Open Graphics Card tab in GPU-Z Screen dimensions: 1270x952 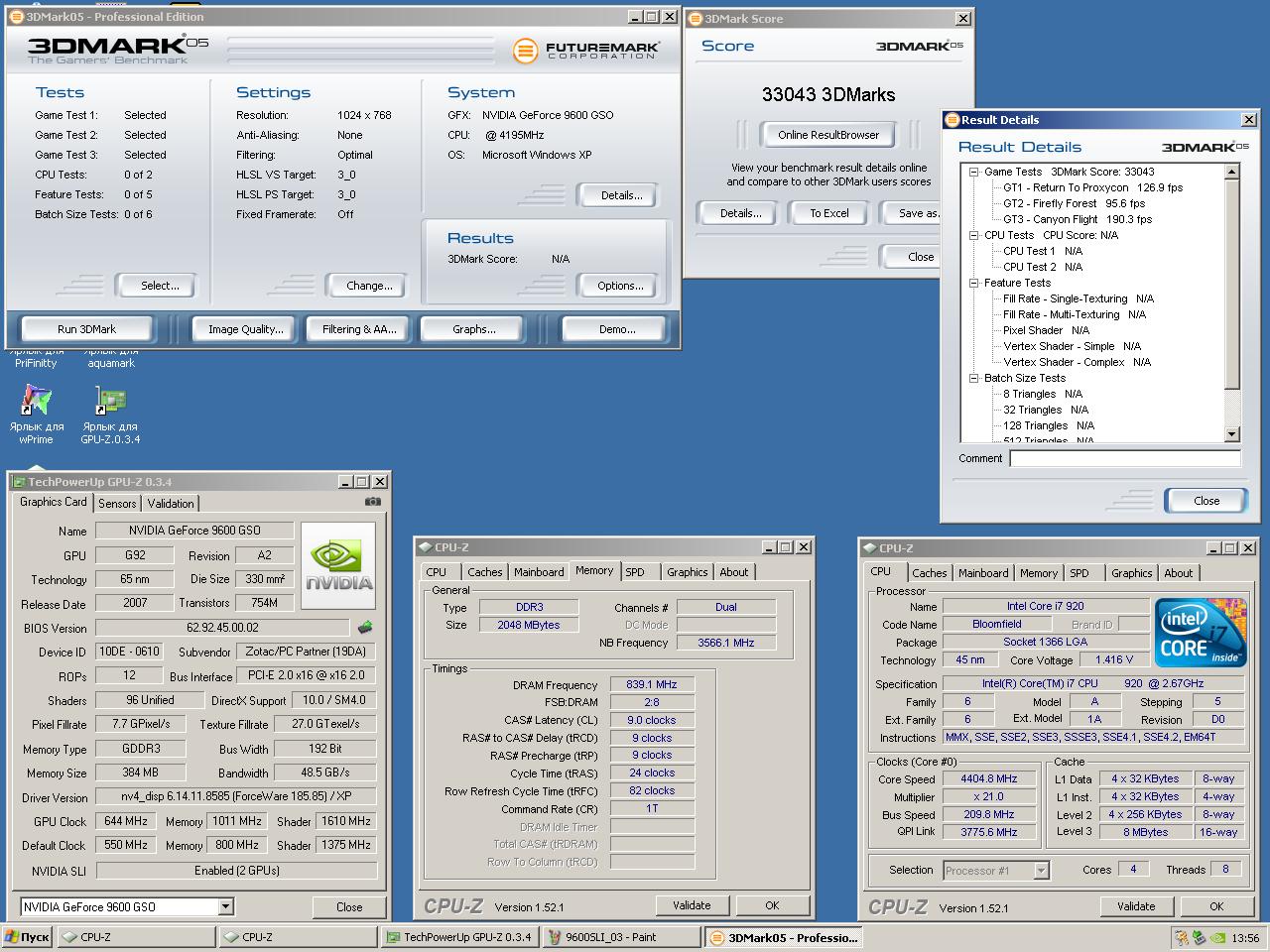(54, 502)
